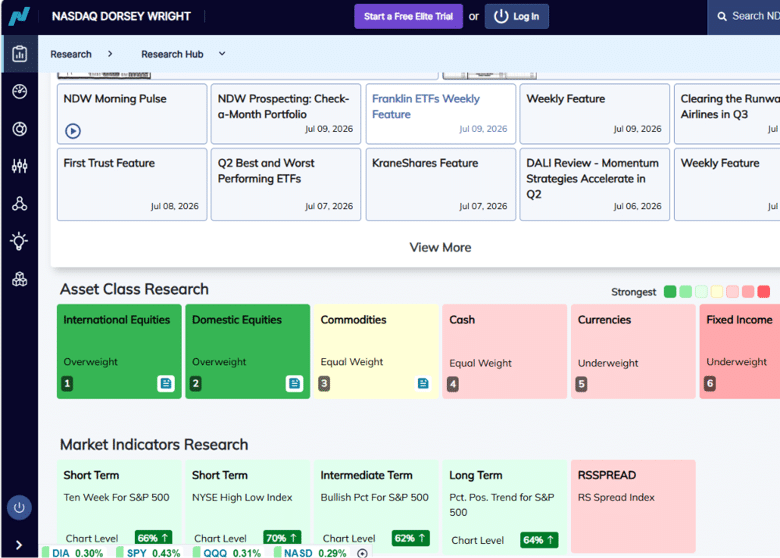Open the First Trust Feature card
Image resolution: width=780 pixels, height=558 pixels.
(132, 184)
